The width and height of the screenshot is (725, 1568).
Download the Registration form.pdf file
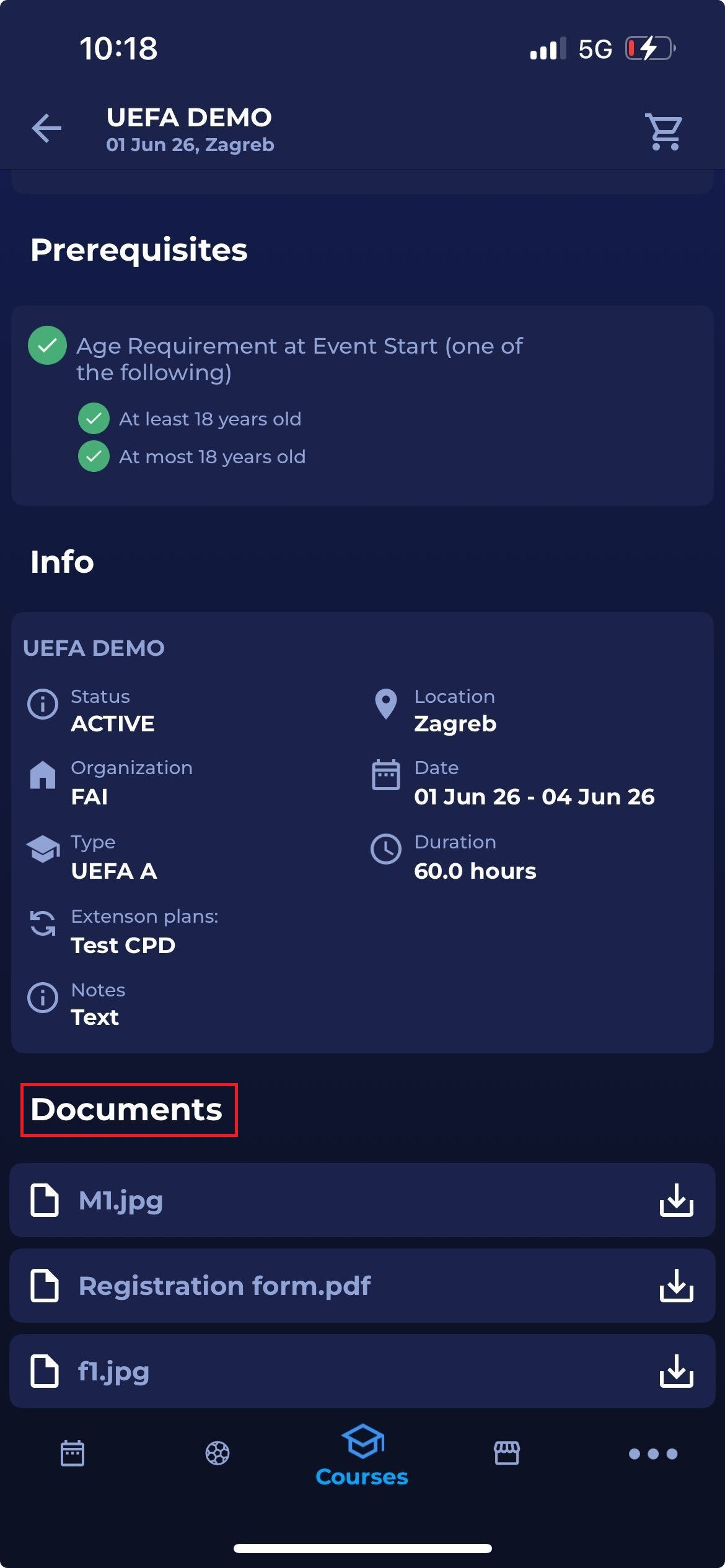pos(676,1286)
